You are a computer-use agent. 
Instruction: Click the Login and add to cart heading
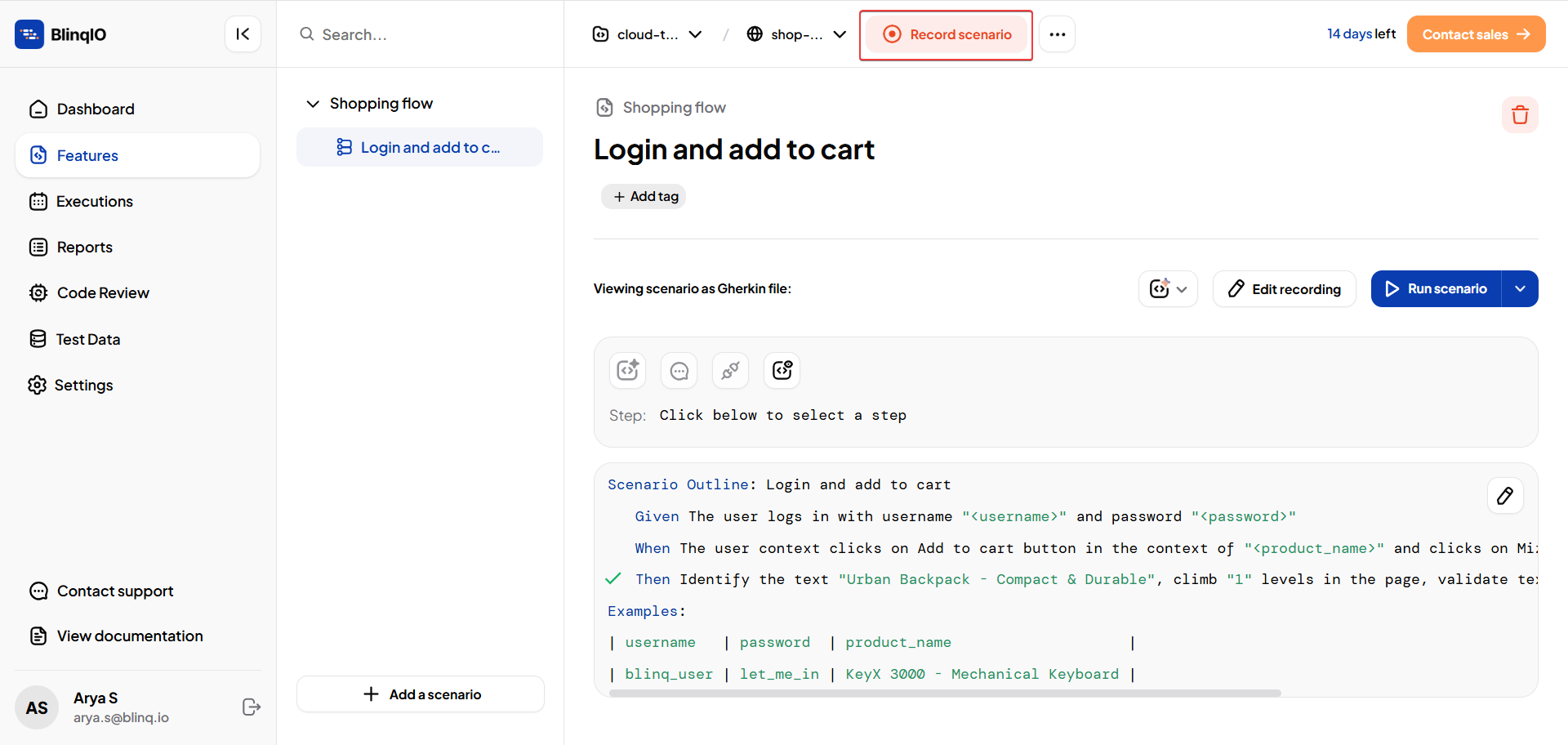[x=734, y=149]
